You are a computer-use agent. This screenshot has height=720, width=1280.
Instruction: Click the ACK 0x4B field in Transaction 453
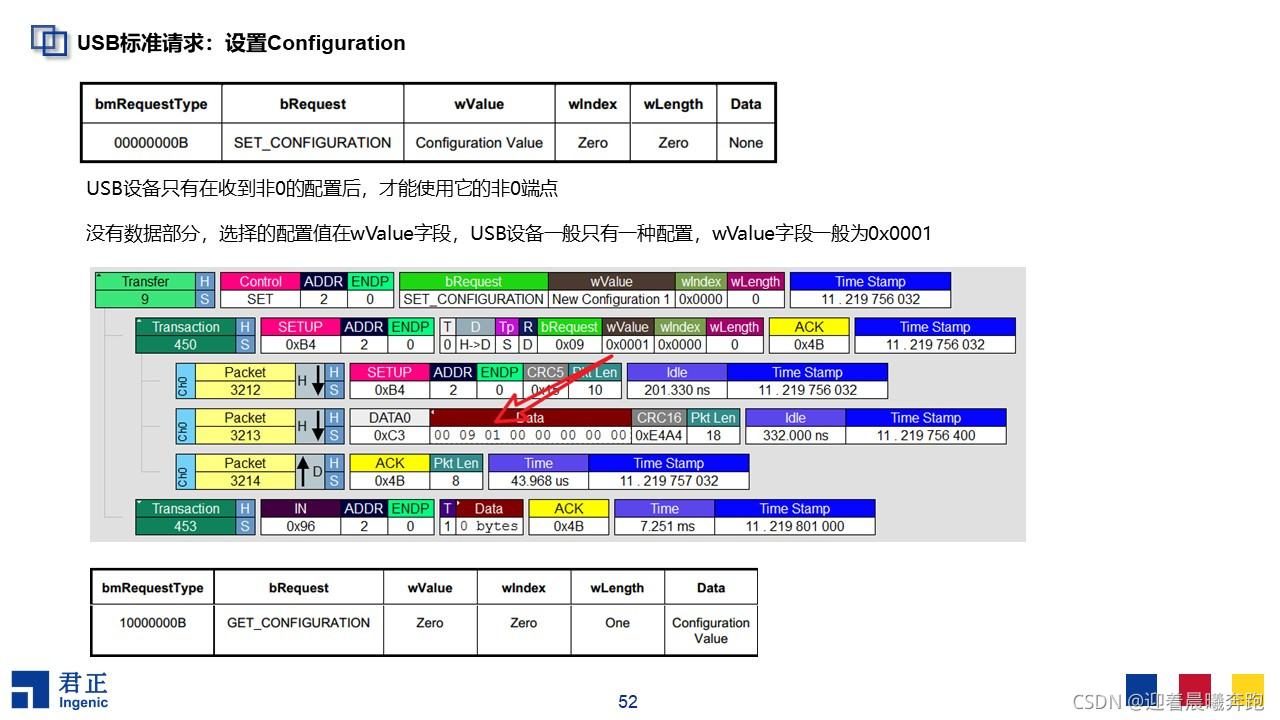(568, 517)
